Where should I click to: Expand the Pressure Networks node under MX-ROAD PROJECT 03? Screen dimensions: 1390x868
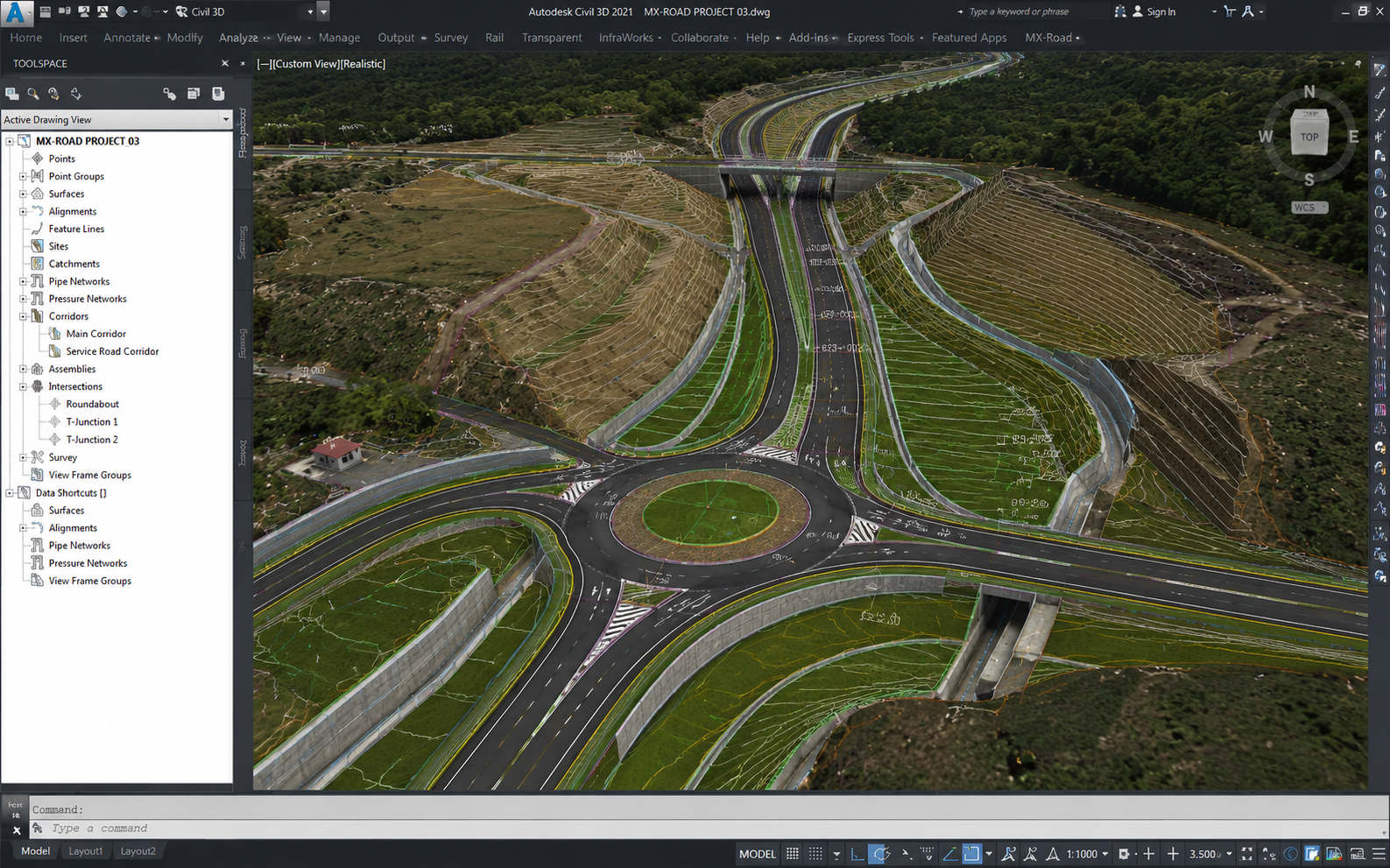(x=24, y=299)
